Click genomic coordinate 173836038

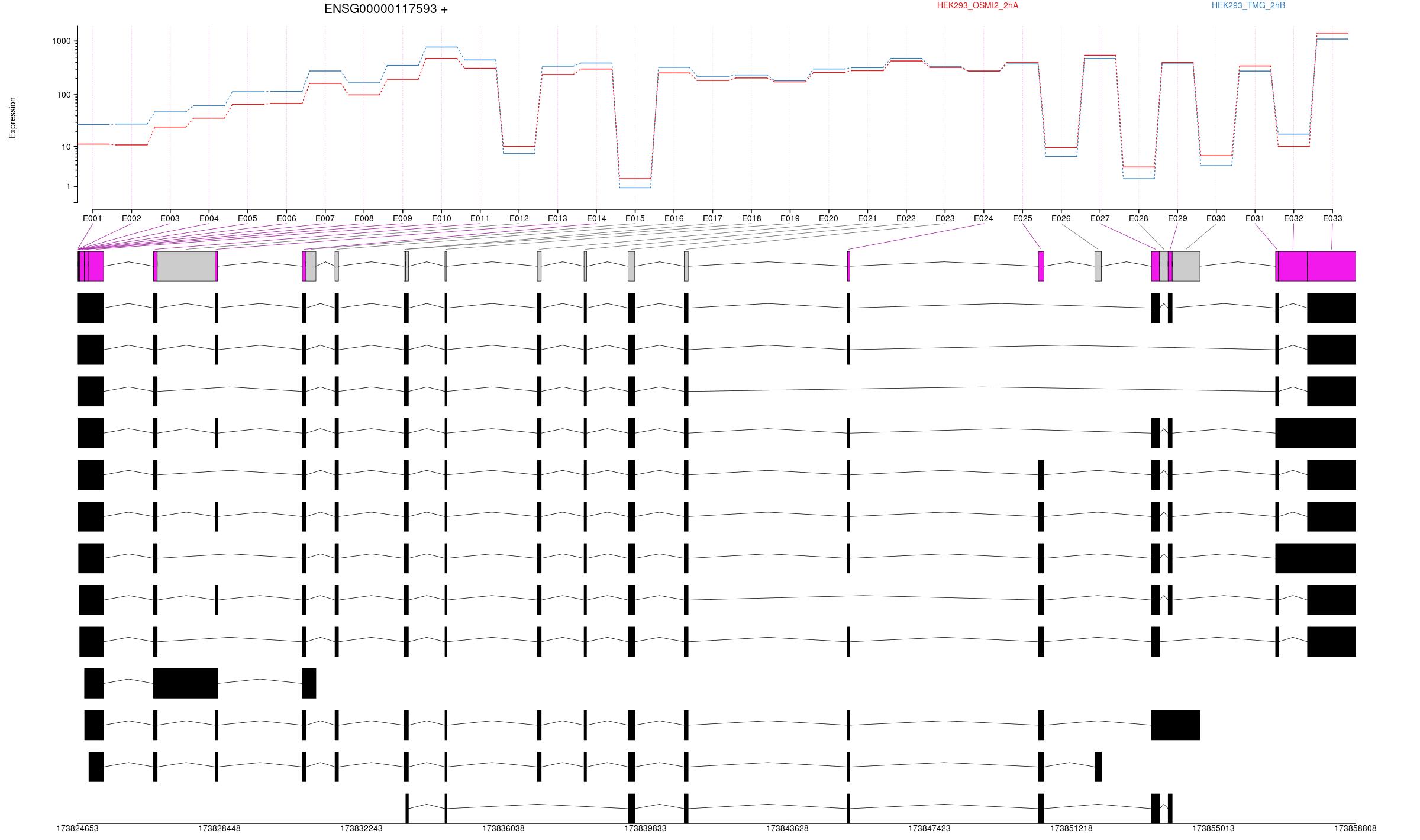pos(504,829)
